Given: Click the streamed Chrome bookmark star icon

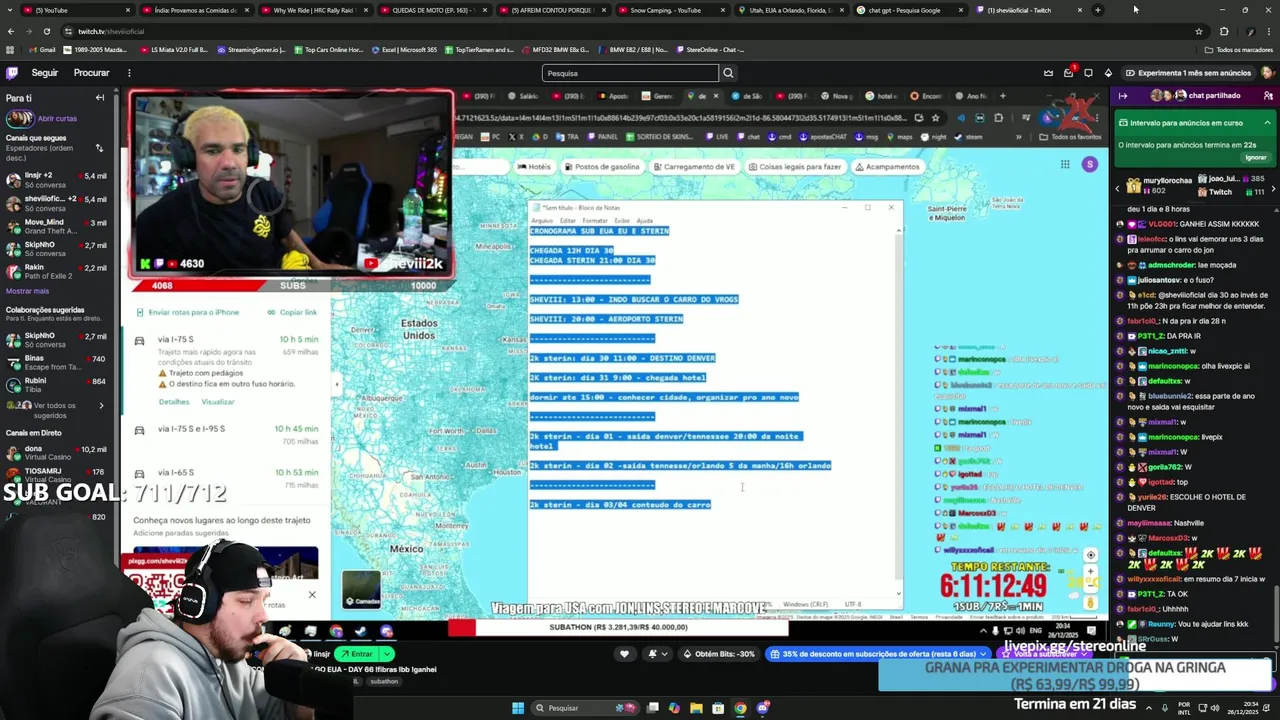Looking at the screenshot, I should [x=936, y=117].
